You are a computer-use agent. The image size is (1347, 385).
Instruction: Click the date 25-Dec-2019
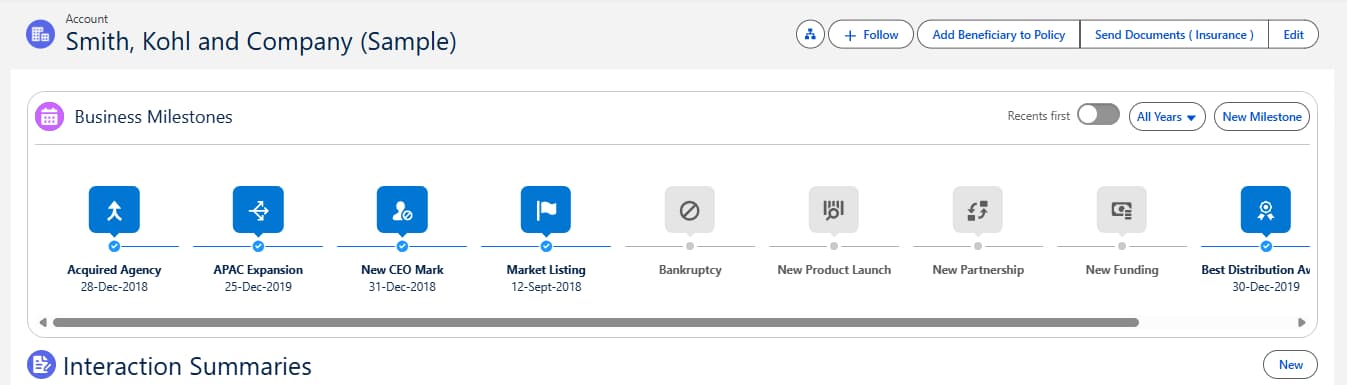258,287
